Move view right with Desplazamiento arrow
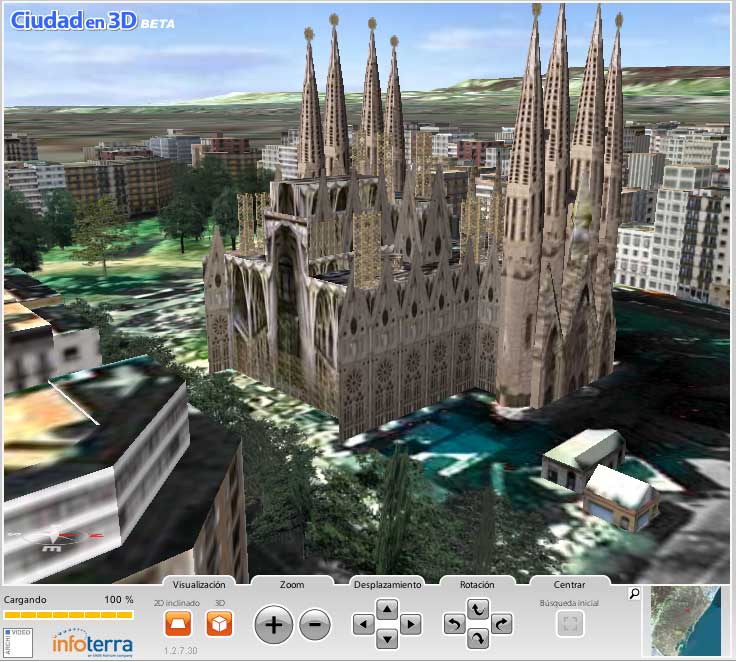The width and height of the screenshot is (736, 662). pyautogui.click(x=411, y=624)
